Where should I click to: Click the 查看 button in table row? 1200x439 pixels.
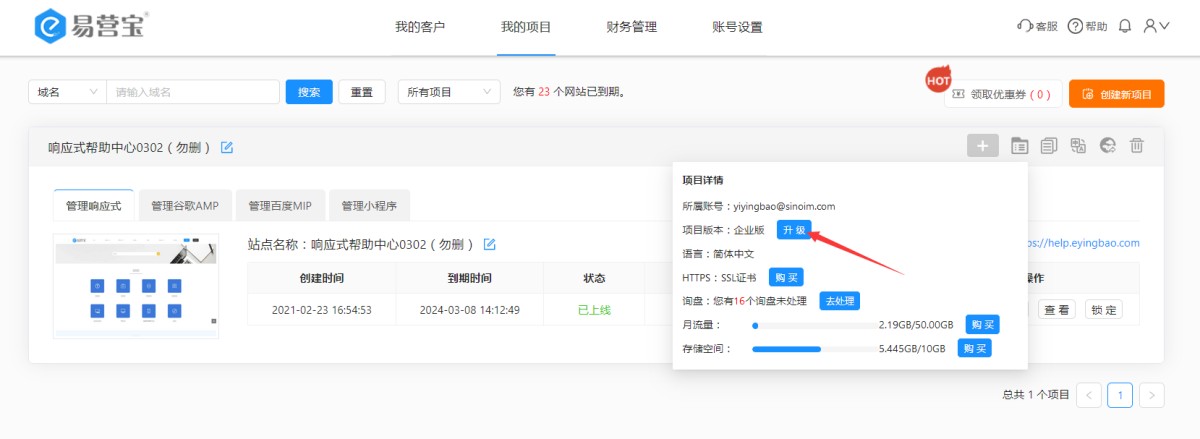(x=1057, y=310)
